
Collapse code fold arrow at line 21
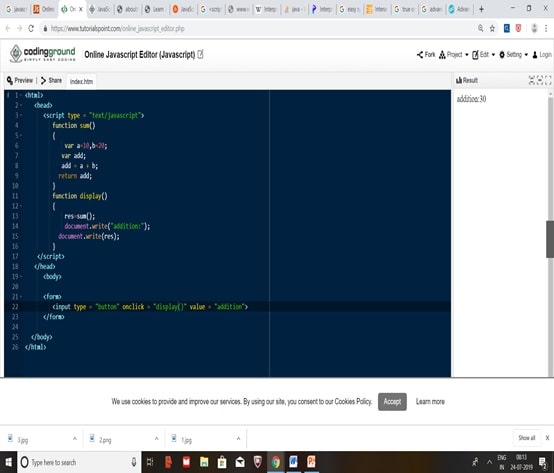pyautogui.click(x=21, y=297)
